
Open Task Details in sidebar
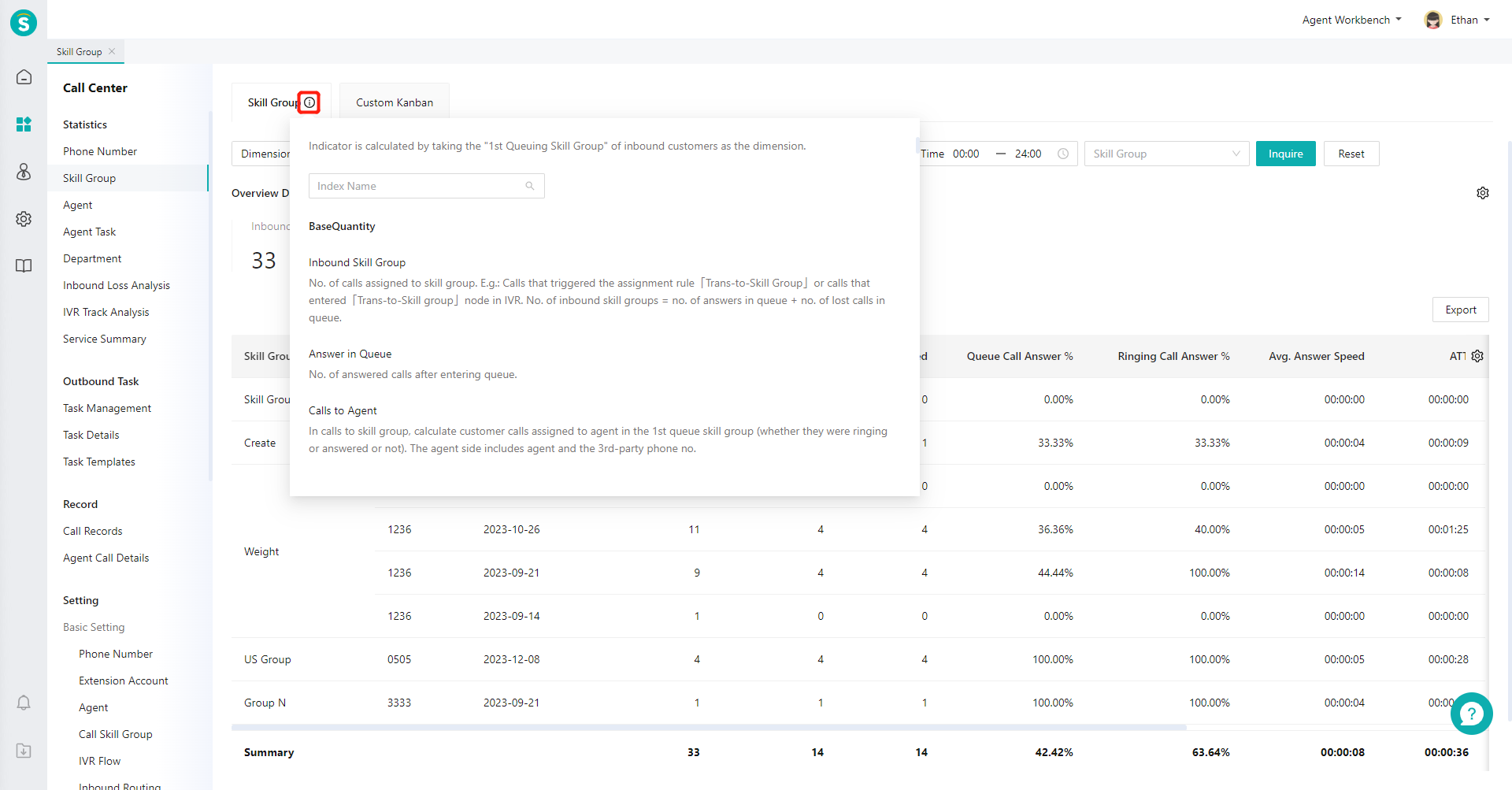coord(91,435)
